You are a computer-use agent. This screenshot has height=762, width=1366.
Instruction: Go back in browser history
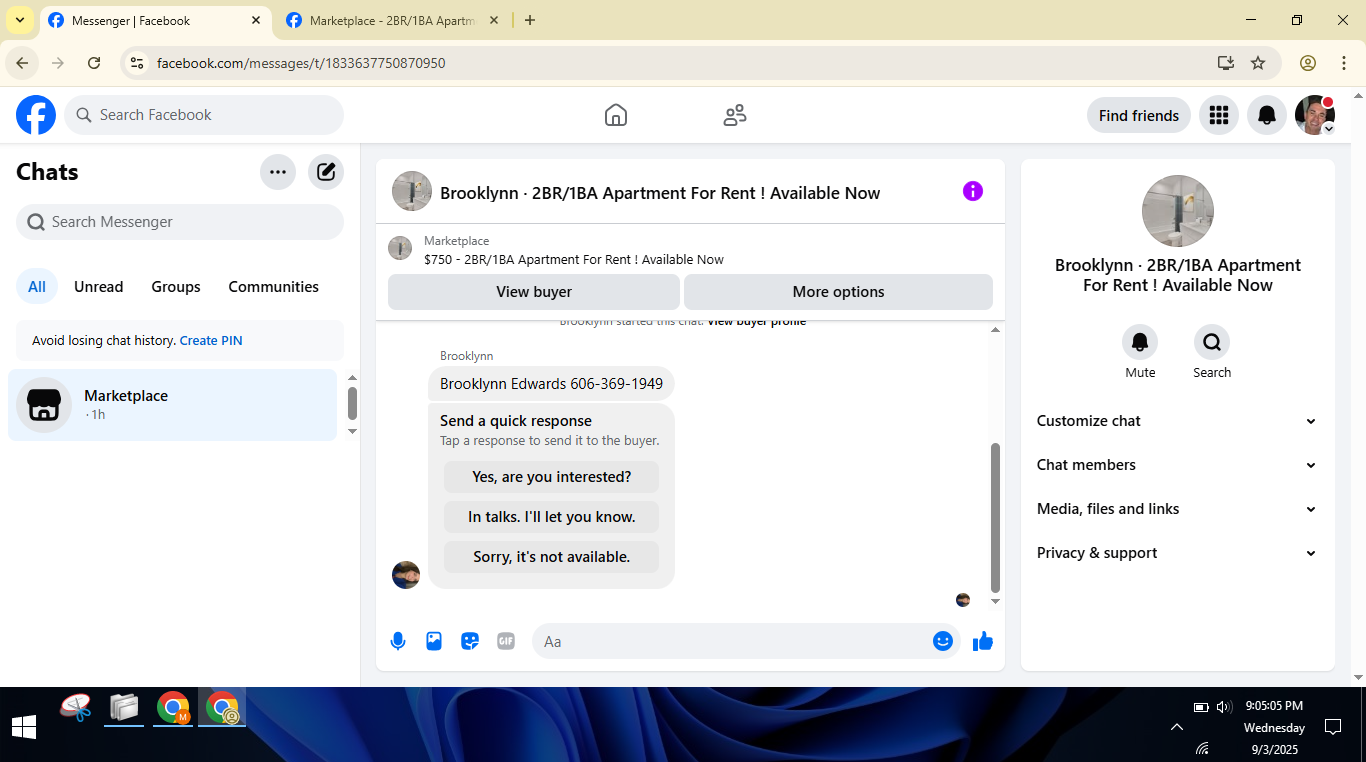[22, 63]
